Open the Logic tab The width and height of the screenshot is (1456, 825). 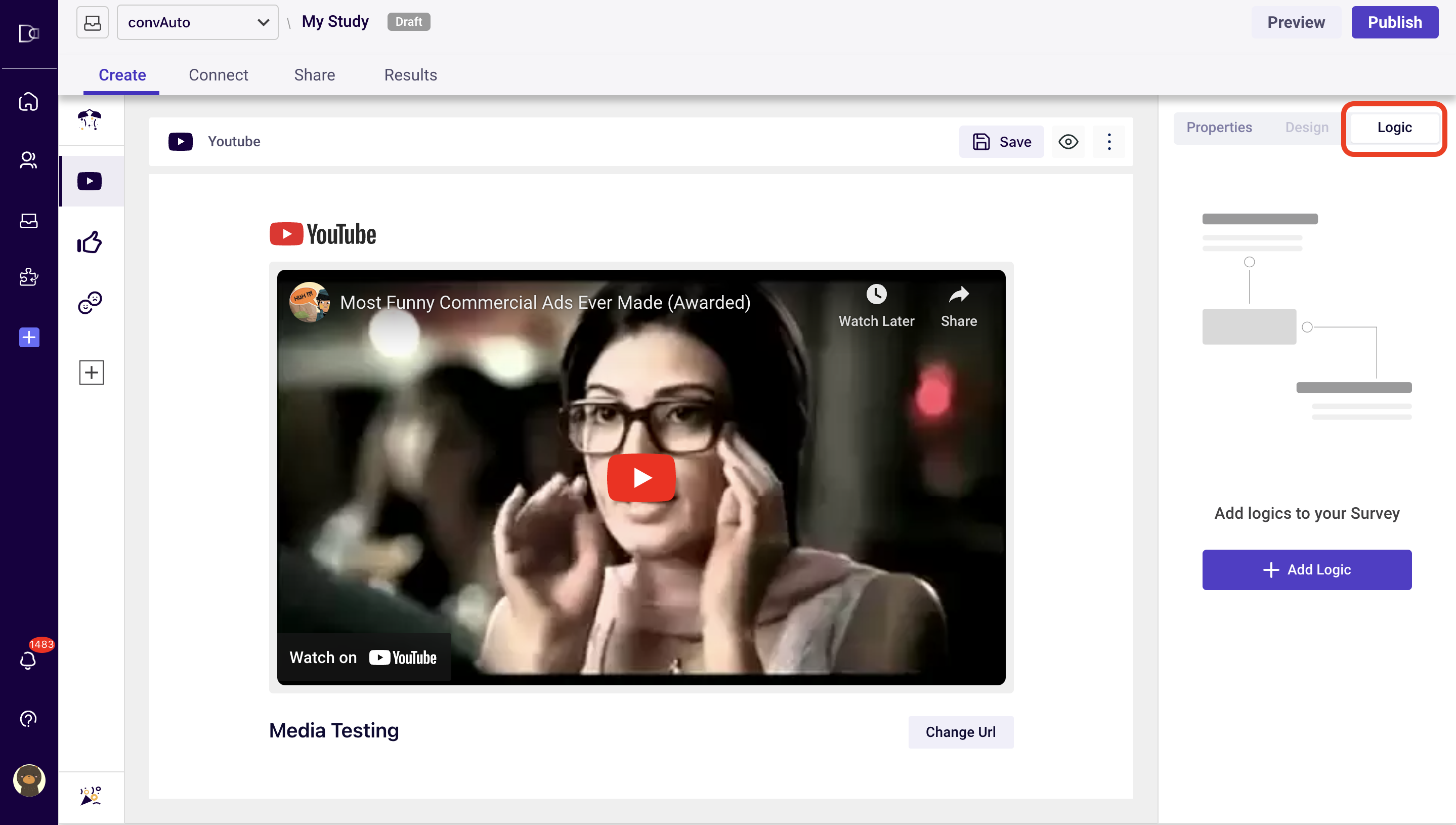click(1394, 128)
